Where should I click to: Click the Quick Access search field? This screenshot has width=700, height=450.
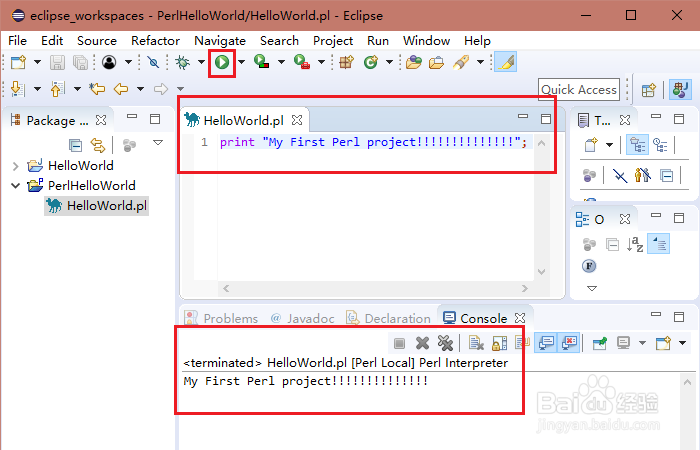pyautogui.click(x=579, y=90)
